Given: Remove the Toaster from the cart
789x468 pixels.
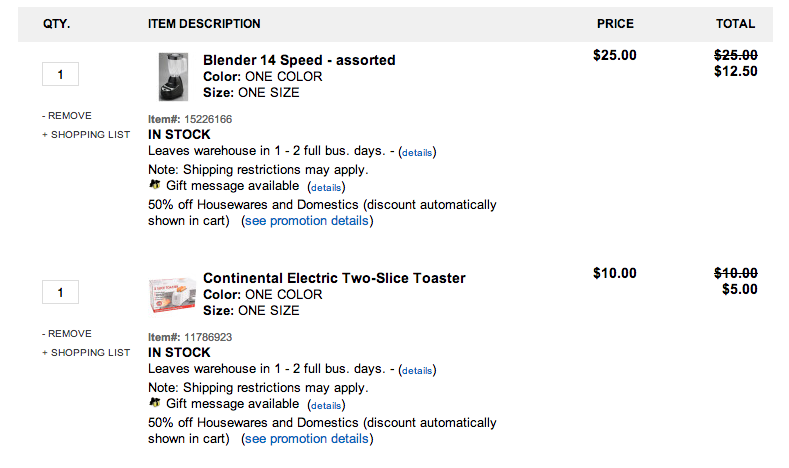Looking at the screenshot, I should coord(67,334).
